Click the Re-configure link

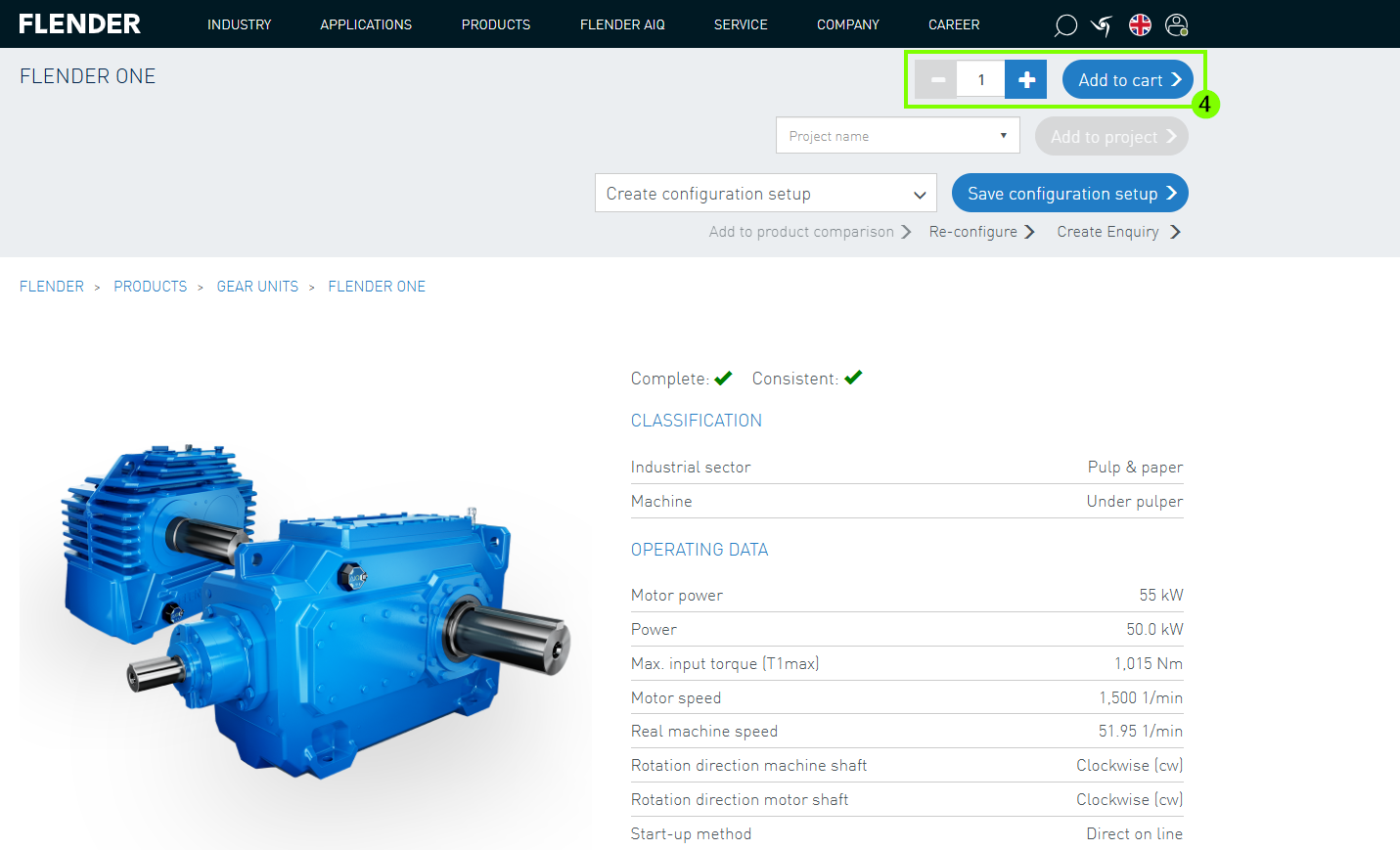pos(980,232)
